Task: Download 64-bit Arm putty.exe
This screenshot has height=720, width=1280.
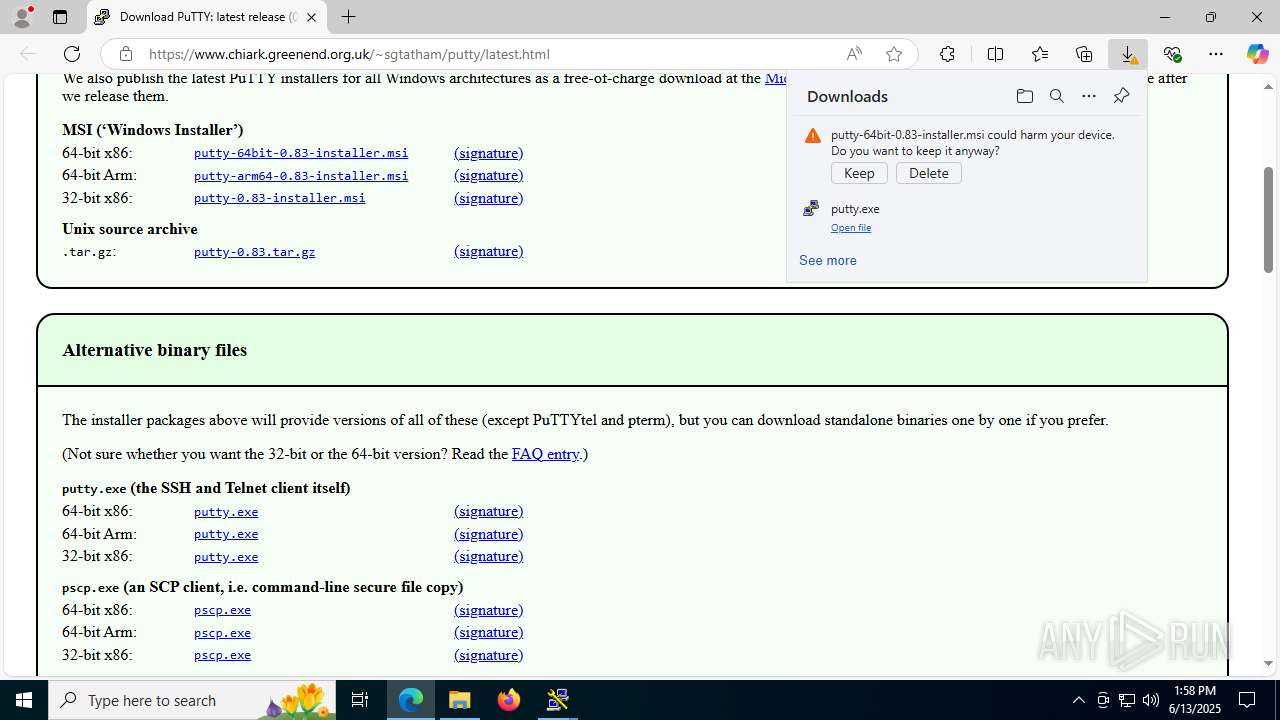Action: [226, 534]
